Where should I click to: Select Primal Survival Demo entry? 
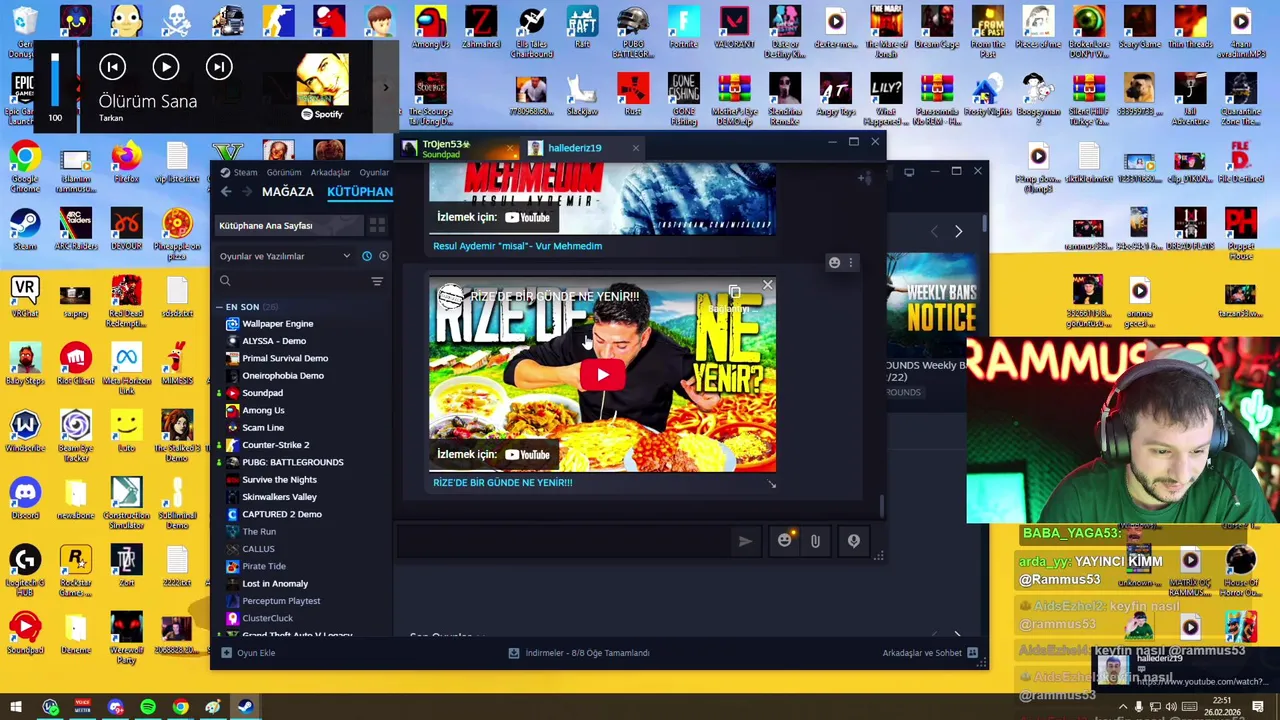(285, 358)
